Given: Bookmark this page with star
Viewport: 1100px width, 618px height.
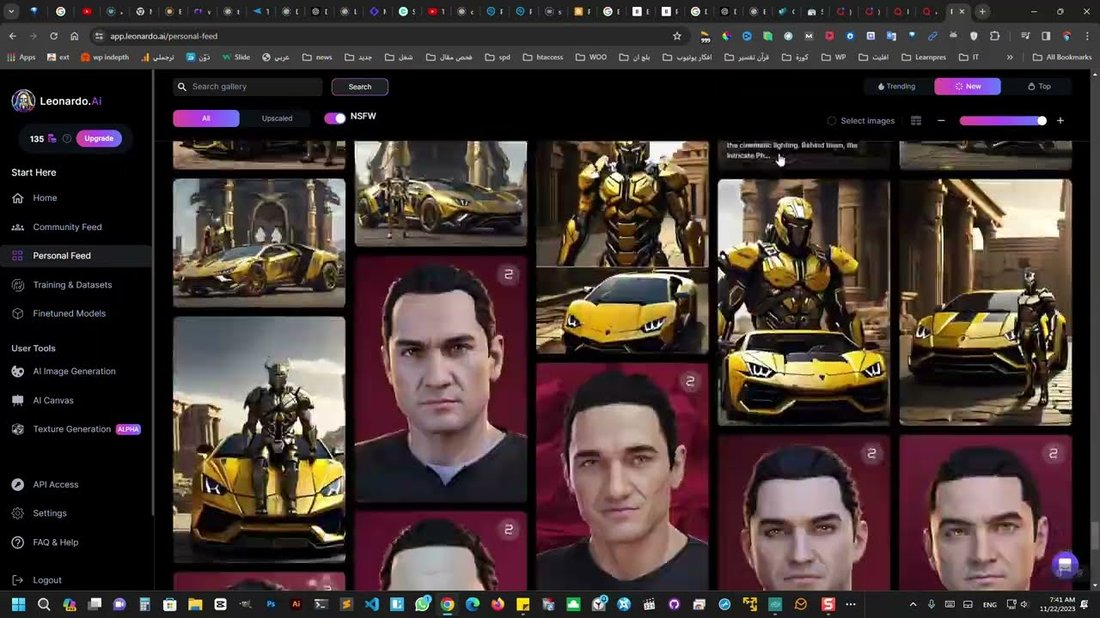Looking at the screenshot, I should click(x=677, y=36).
